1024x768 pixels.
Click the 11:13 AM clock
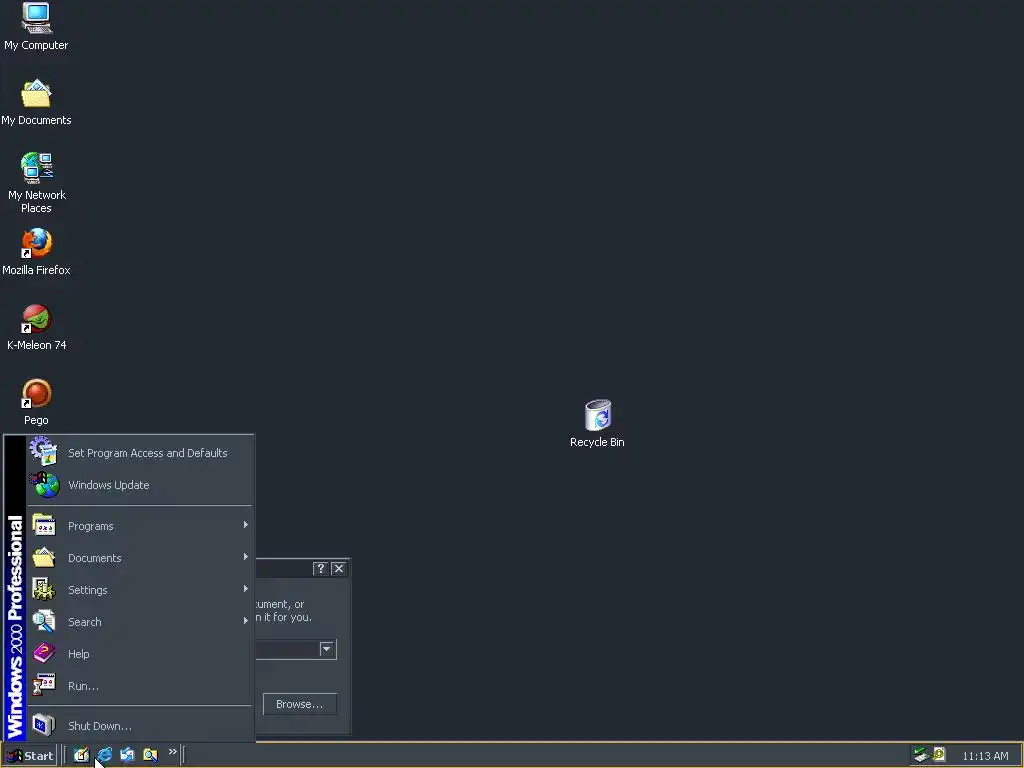(985, 756)
